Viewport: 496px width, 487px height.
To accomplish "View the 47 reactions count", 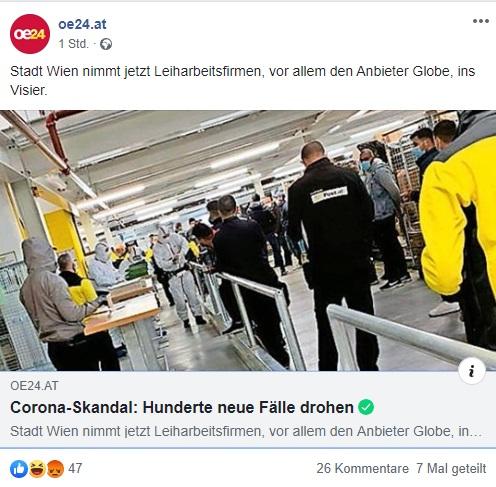I will pos(75,468).
